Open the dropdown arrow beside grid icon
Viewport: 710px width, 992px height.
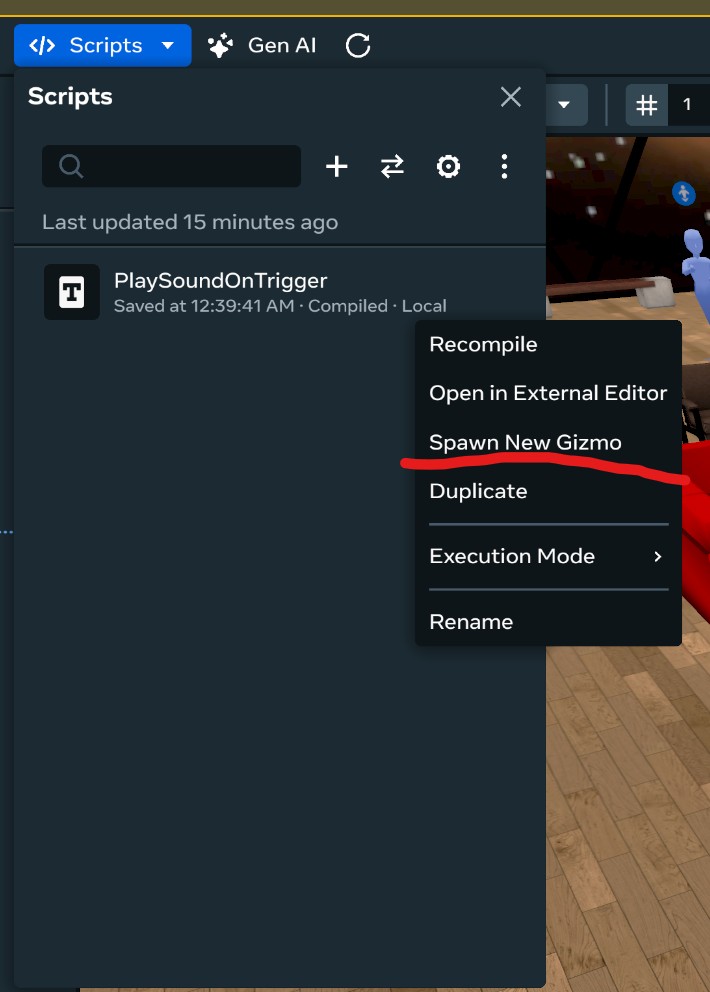[x=564, y=104]
